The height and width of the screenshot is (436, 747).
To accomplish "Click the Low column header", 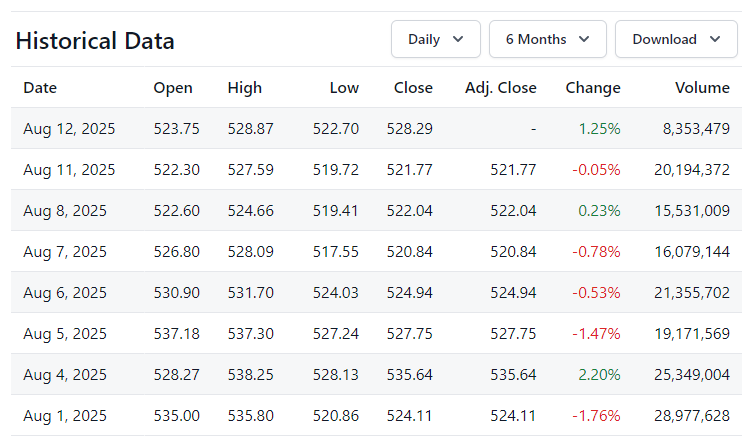I will click(x=344, y=88).
